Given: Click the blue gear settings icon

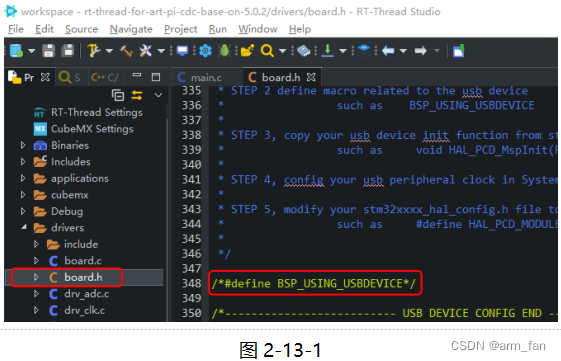Looking at the screenshot, I should click(x=205, y=51).
